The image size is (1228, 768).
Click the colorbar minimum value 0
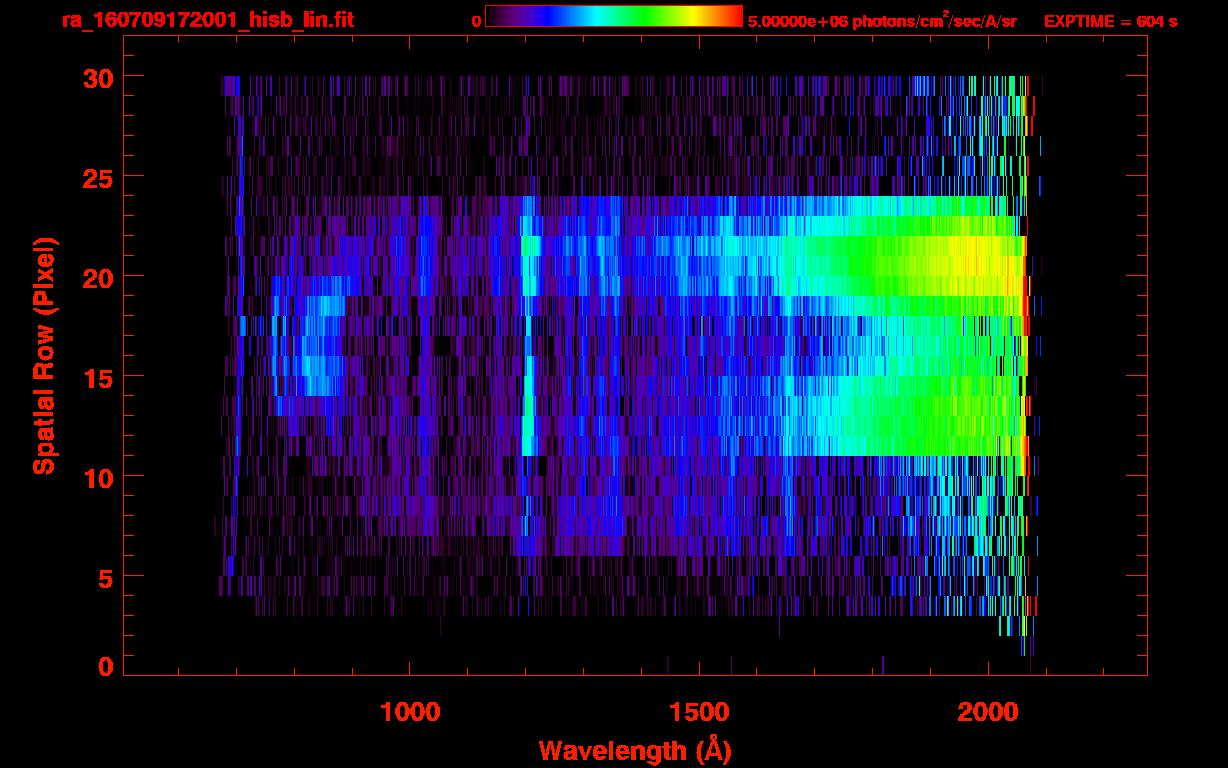(x=476, y=21)
